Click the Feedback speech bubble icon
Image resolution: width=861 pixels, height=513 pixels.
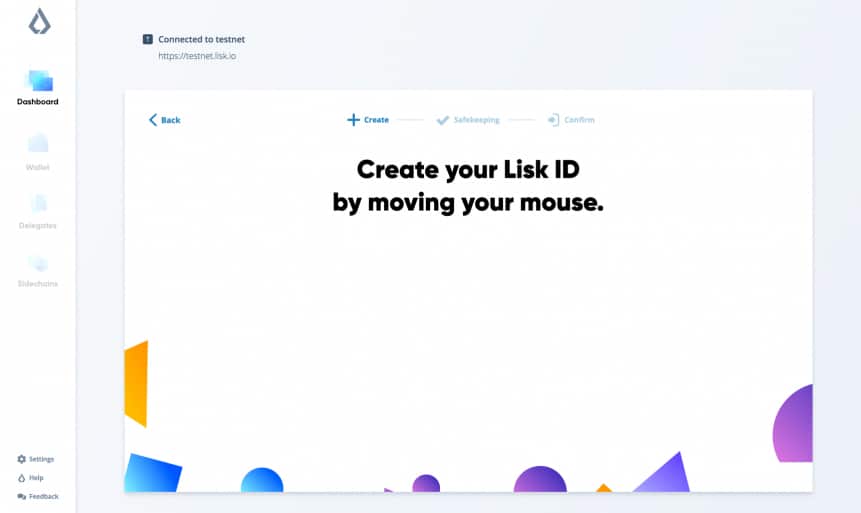click(x=22, y=496)
